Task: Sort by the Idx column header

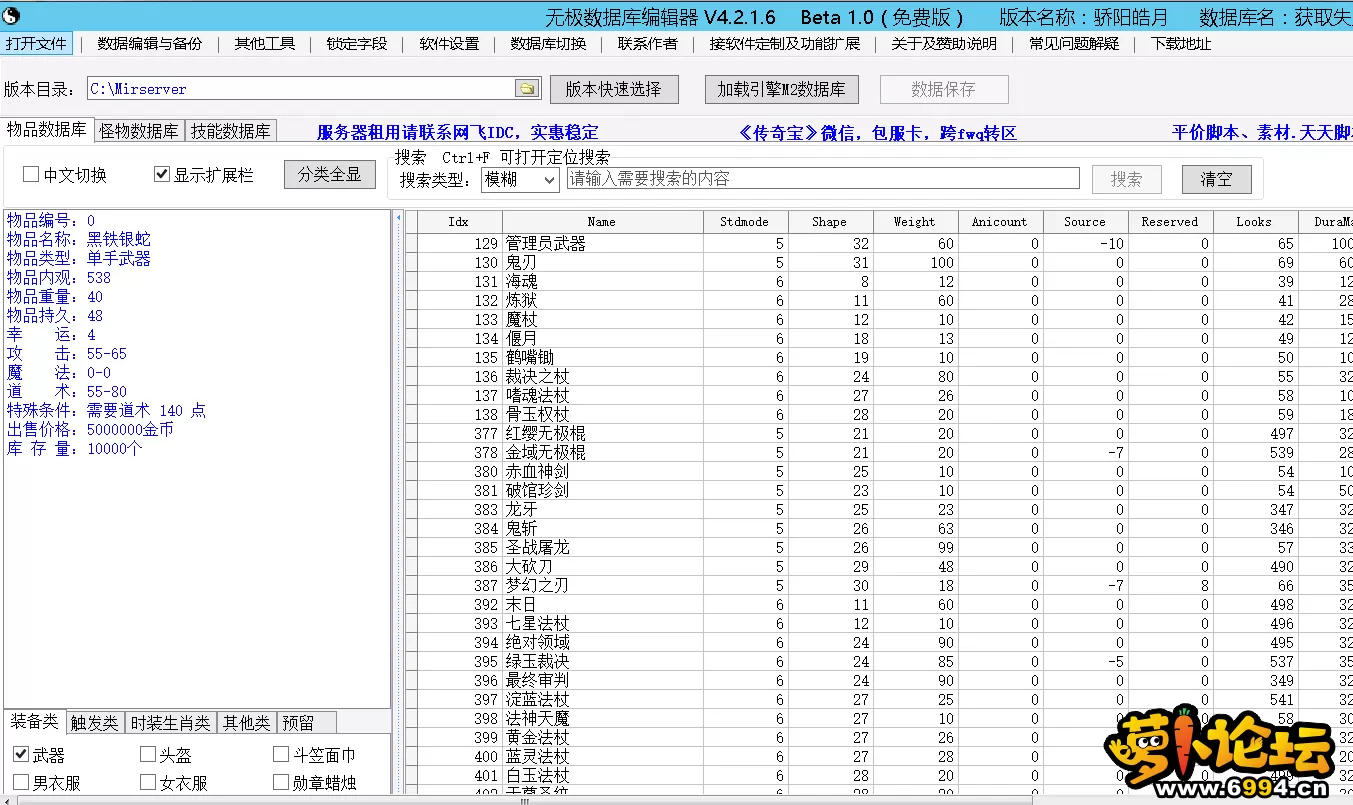Action: pyautogui.click(x=459, y=222)
